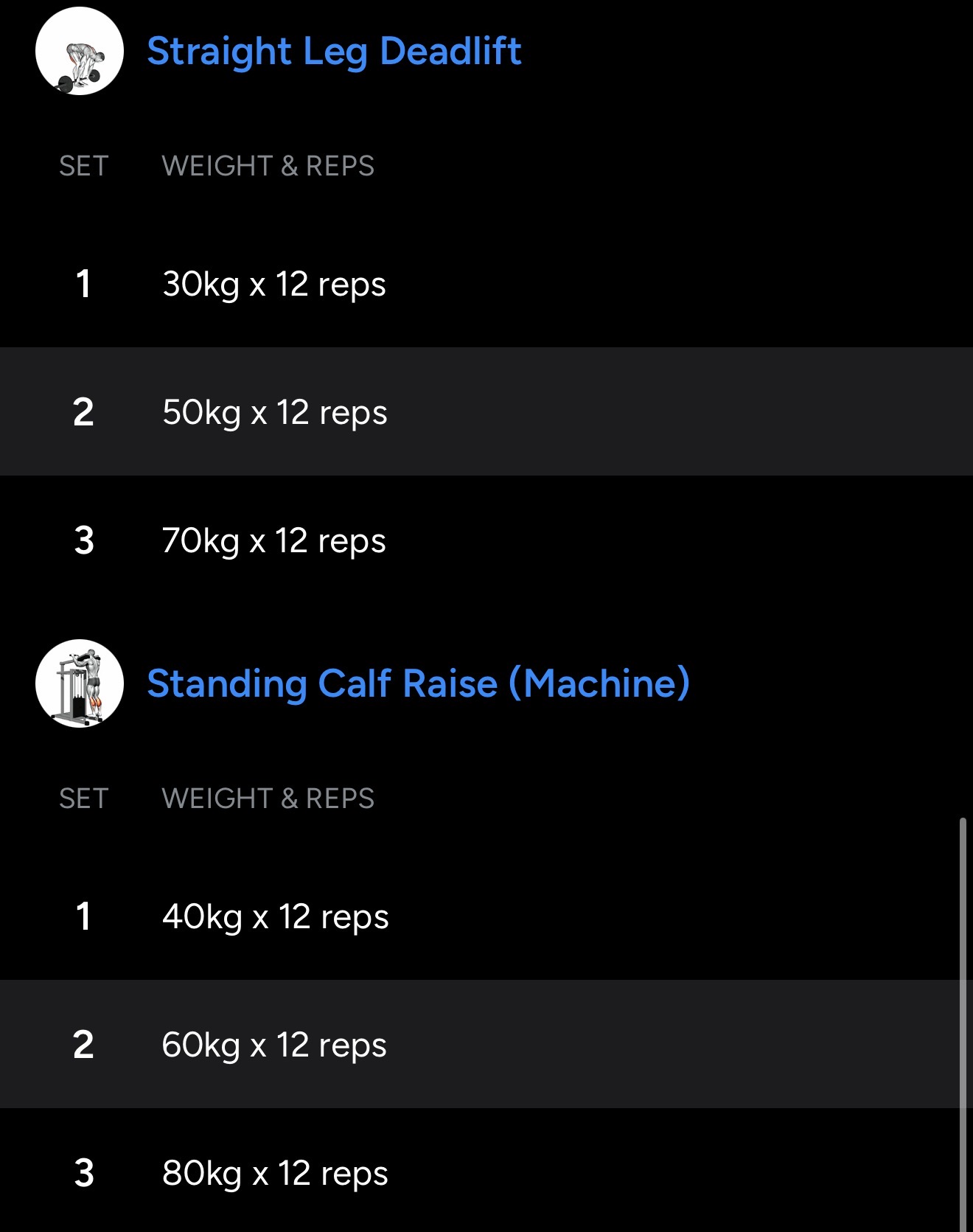Open the Standing Calf Raise (Machine) link

click(418, 683)
